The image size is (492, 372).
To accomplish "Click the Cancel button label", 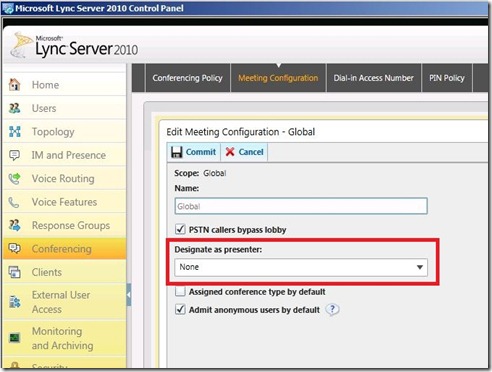I will click(x=251, y=152).
